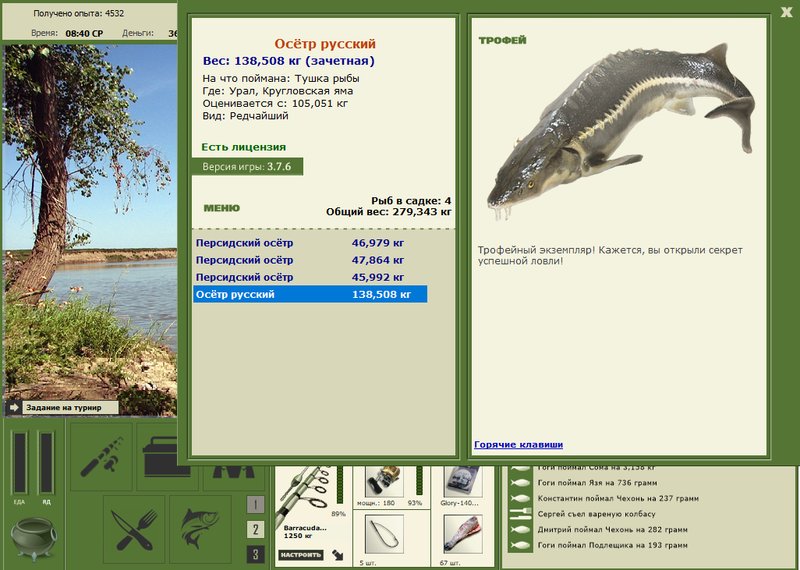Open the fishing rod tackle icon

(x=101, y=456)
